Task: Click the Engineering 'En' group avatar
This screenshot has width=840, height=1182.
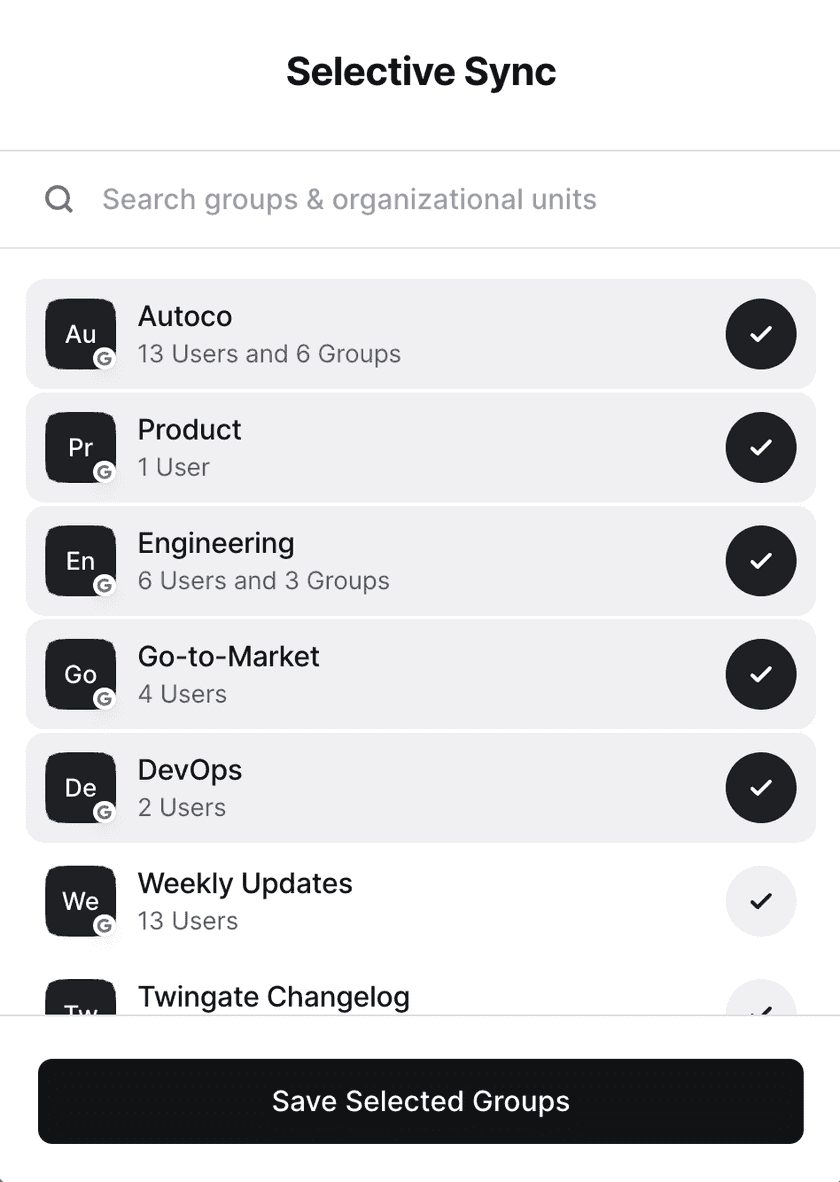Action: 80,561
